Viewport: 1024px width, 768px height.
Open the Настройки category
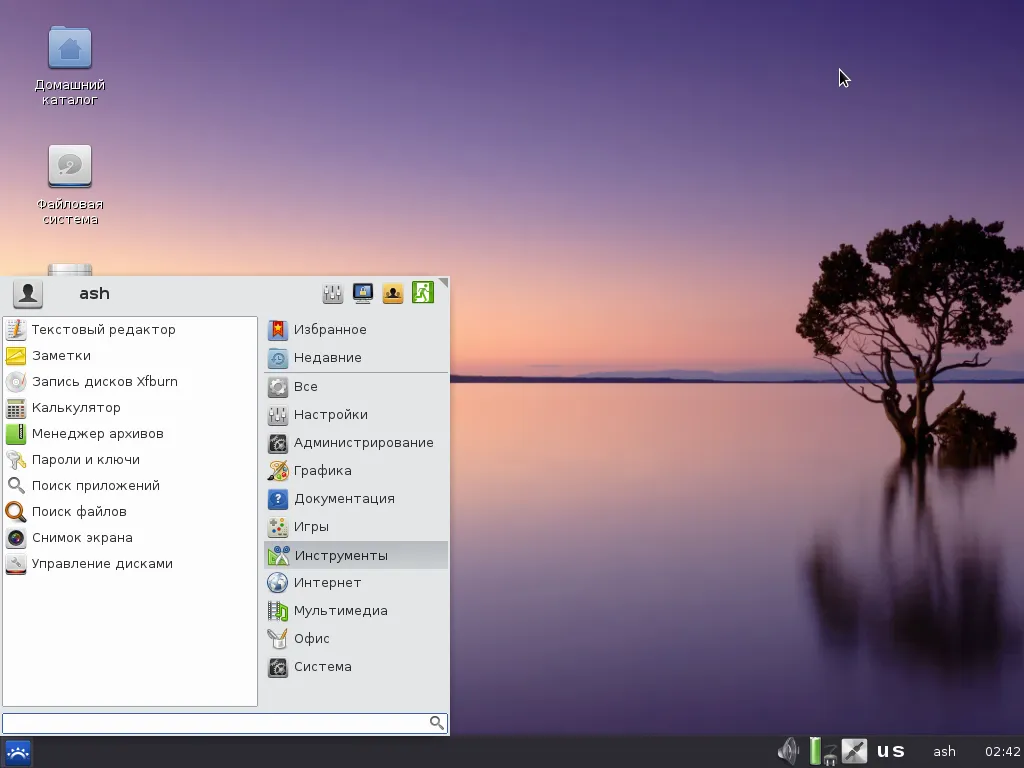(x=356, y=415)
